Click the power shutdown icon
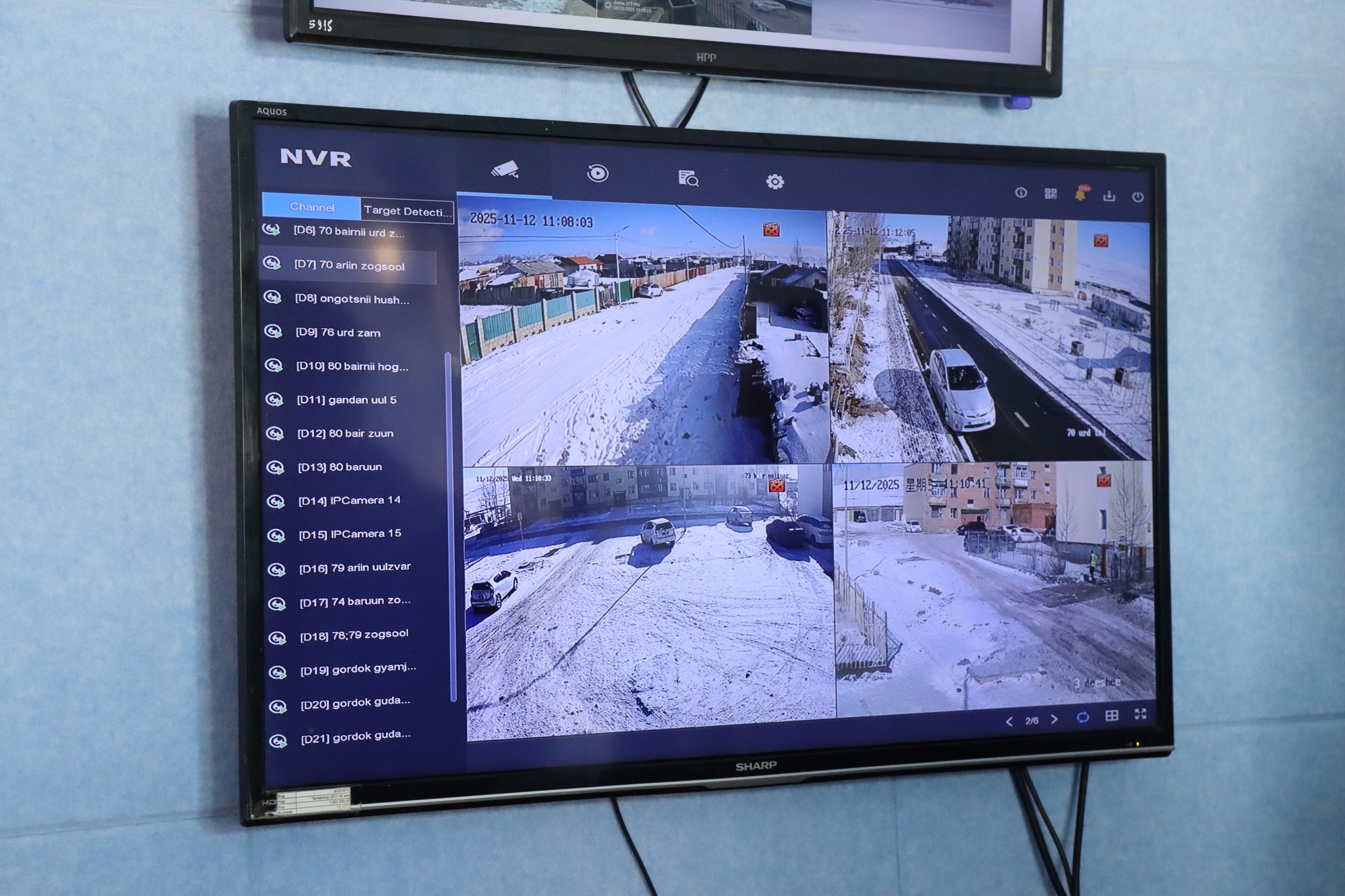1345x896 pixels. (x=1138, y=196)
